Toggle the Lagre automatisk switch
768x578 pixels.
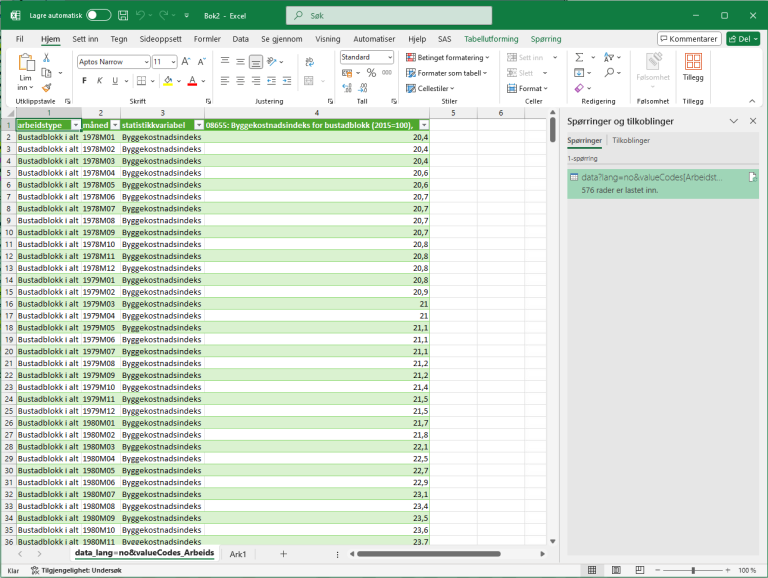coord(99,15)
